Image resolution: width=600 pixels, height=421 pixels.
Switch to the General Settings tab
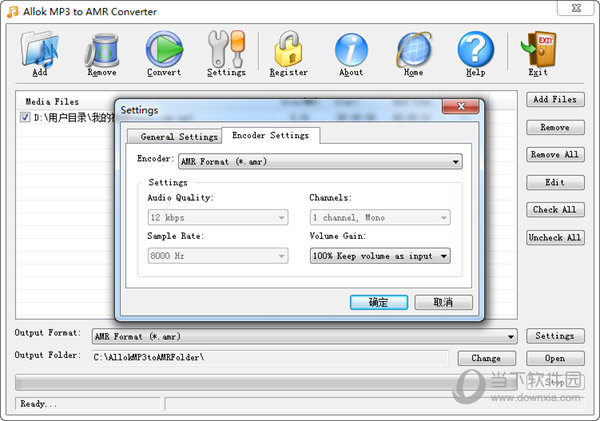pyautogui.click(x=175, y=137)
